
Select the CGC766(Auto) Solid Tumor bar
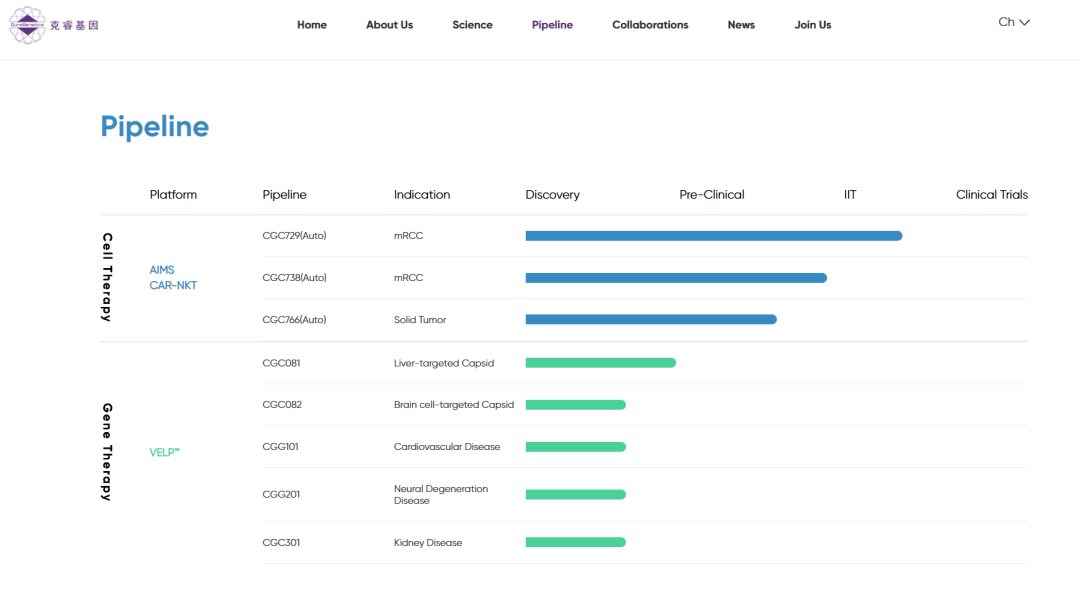click(650, 320)
